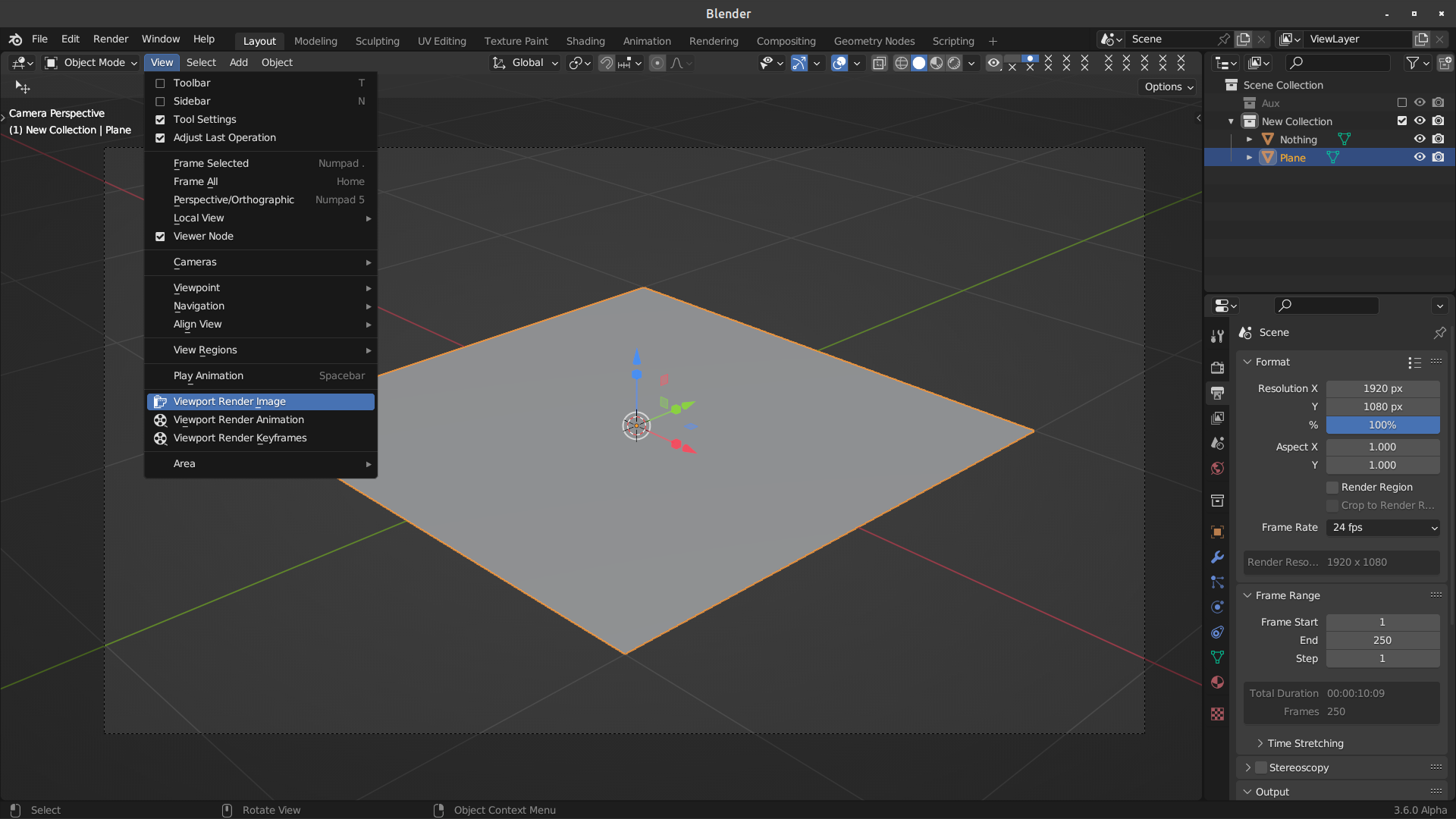The height and width of the screenshot is (819, 1456).
Task: Open the Object Data properties tab
Action: point(1217,657)
